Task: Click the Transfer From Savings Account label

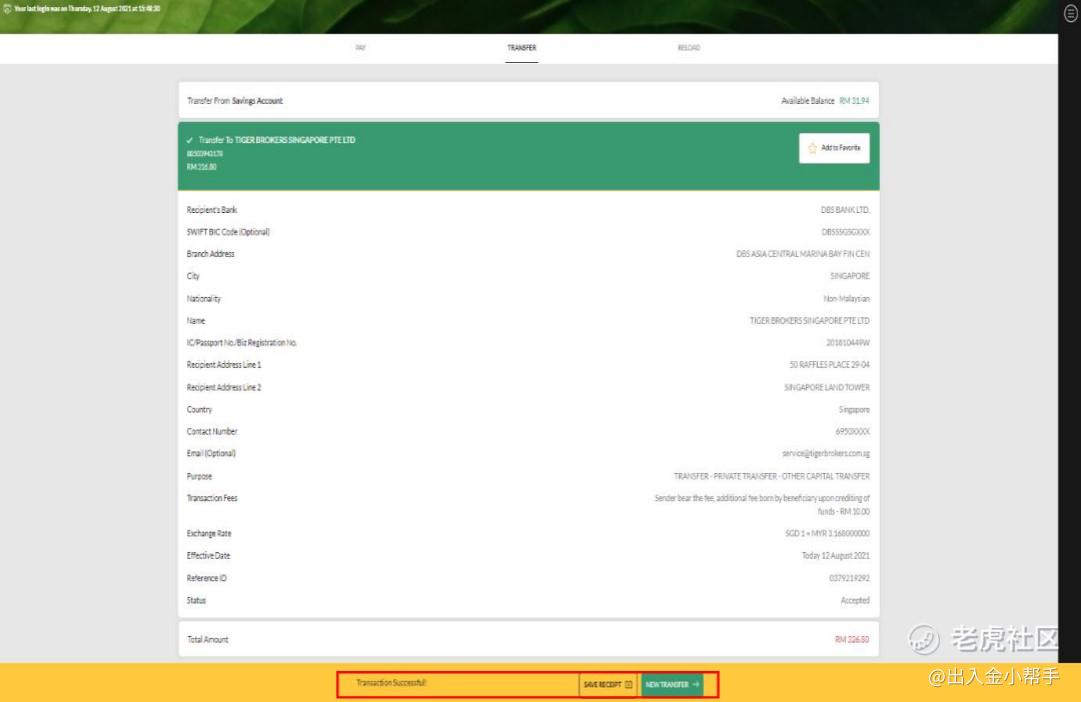Action: (235, 101)
